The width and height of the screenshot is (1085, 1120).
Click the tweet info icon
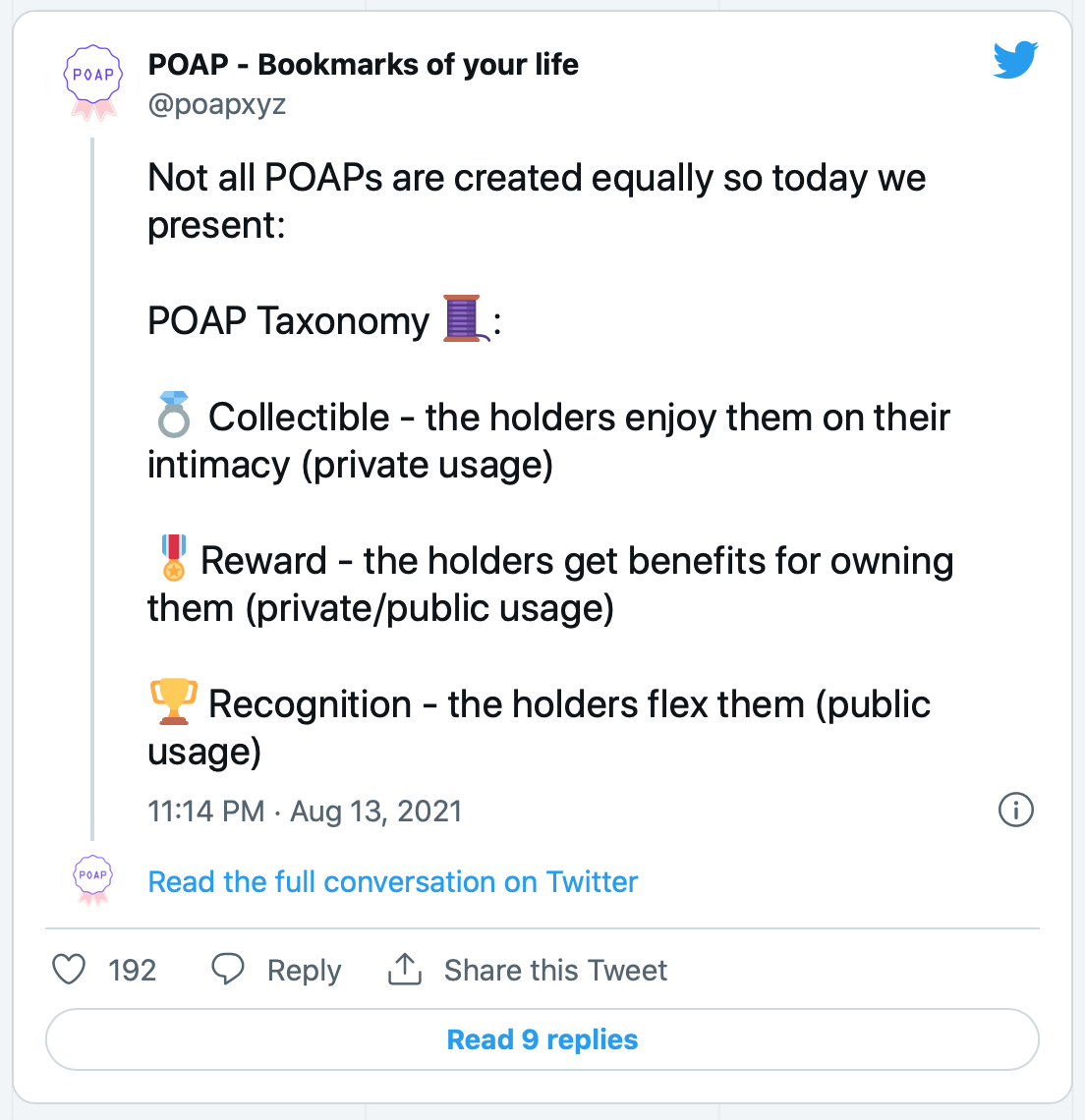[1015, 810]
